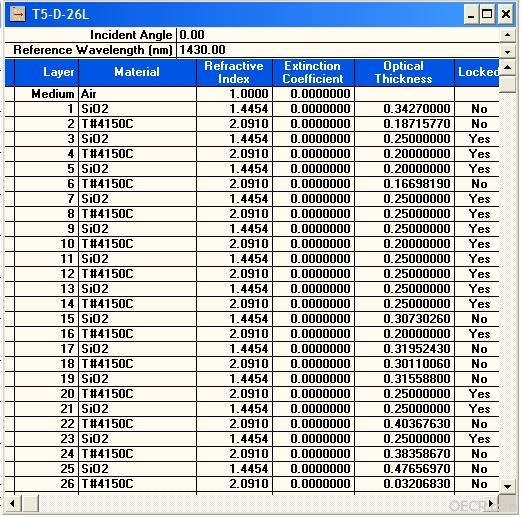Select the Material column header
Viewport: 522px width, 517px height.
[x=137, y=72]
